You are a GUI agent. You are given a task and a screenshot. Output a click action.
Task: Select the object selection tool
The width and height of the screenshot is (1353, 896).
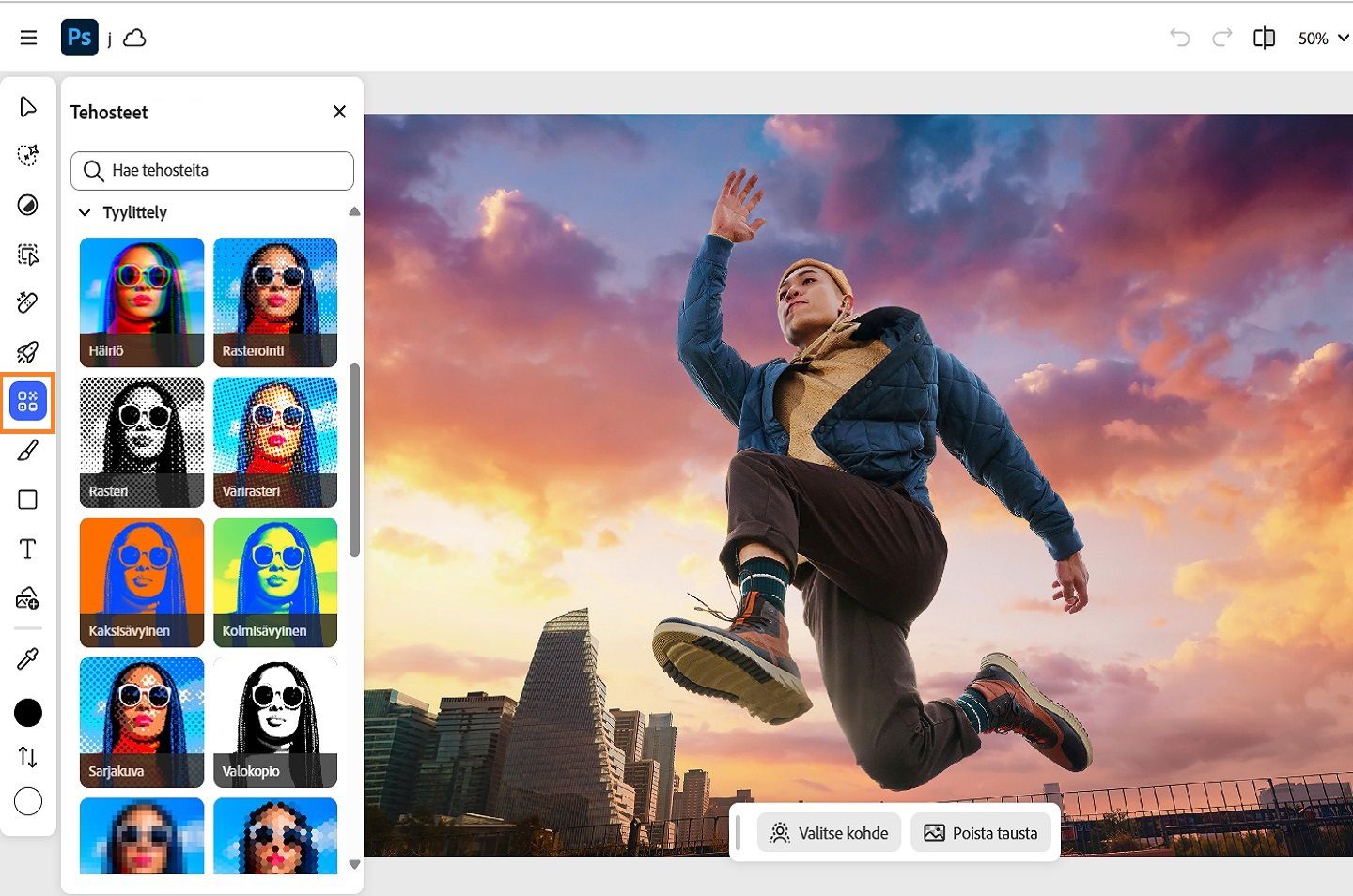coord(28,254)
